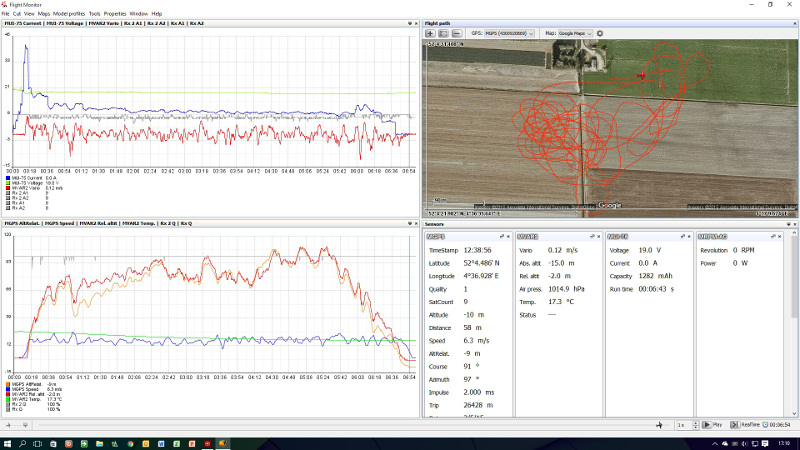The image size is (800, 450).
Task: Open the Properties menu
Action: coord(115,14)
